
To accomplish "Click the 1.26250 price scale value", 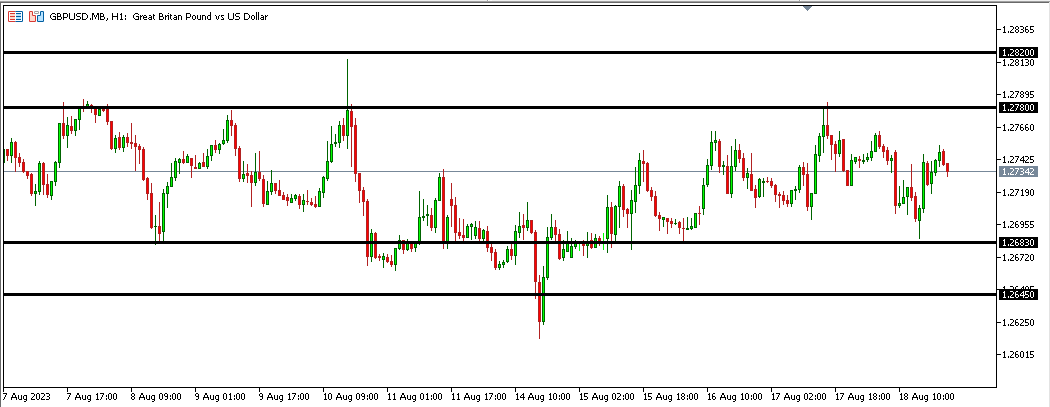I will pyautogui.click(x=1019, y=322).
